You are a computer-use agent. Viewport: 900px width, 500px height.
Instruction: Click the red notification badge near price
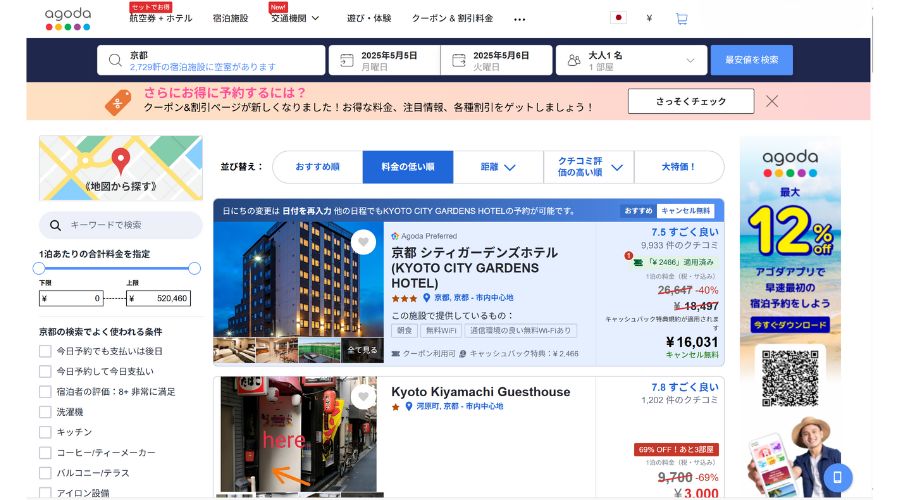pos(629,255)
